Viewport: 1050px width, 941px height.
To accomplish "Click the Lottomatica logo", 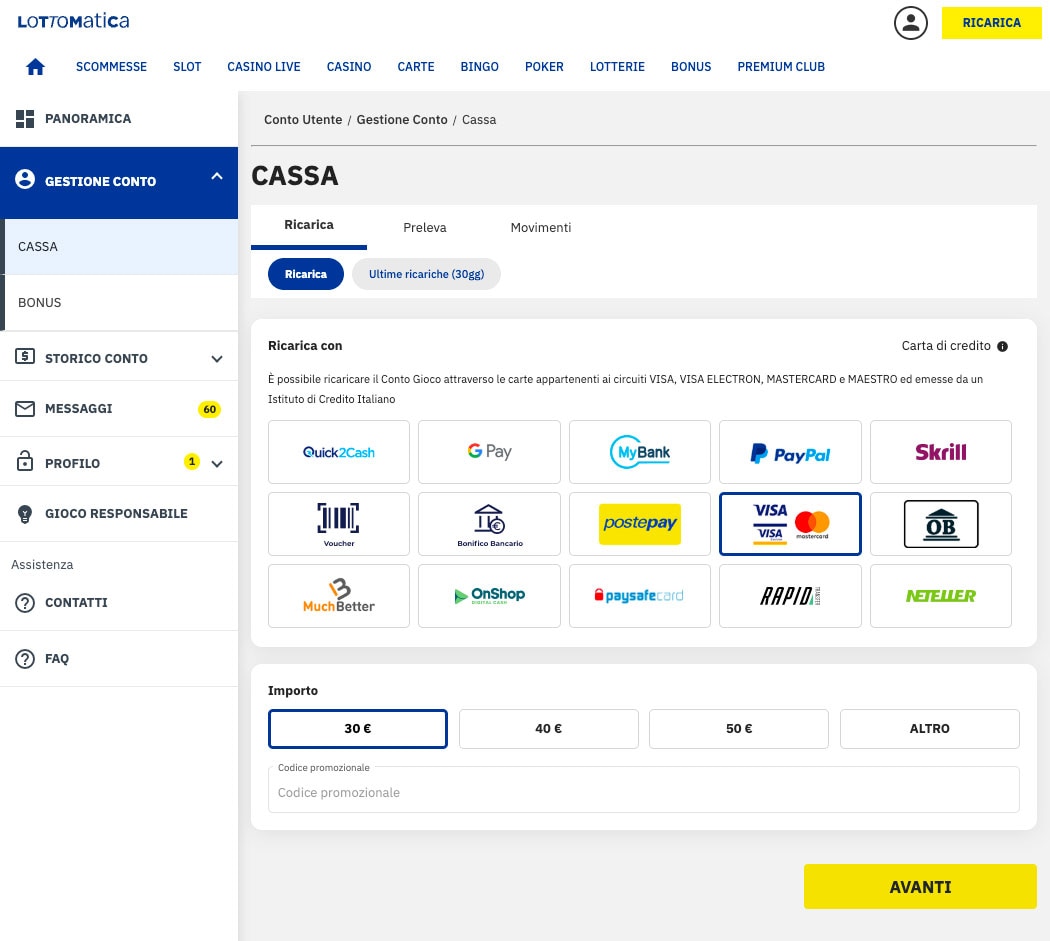I will coord(73,21).
